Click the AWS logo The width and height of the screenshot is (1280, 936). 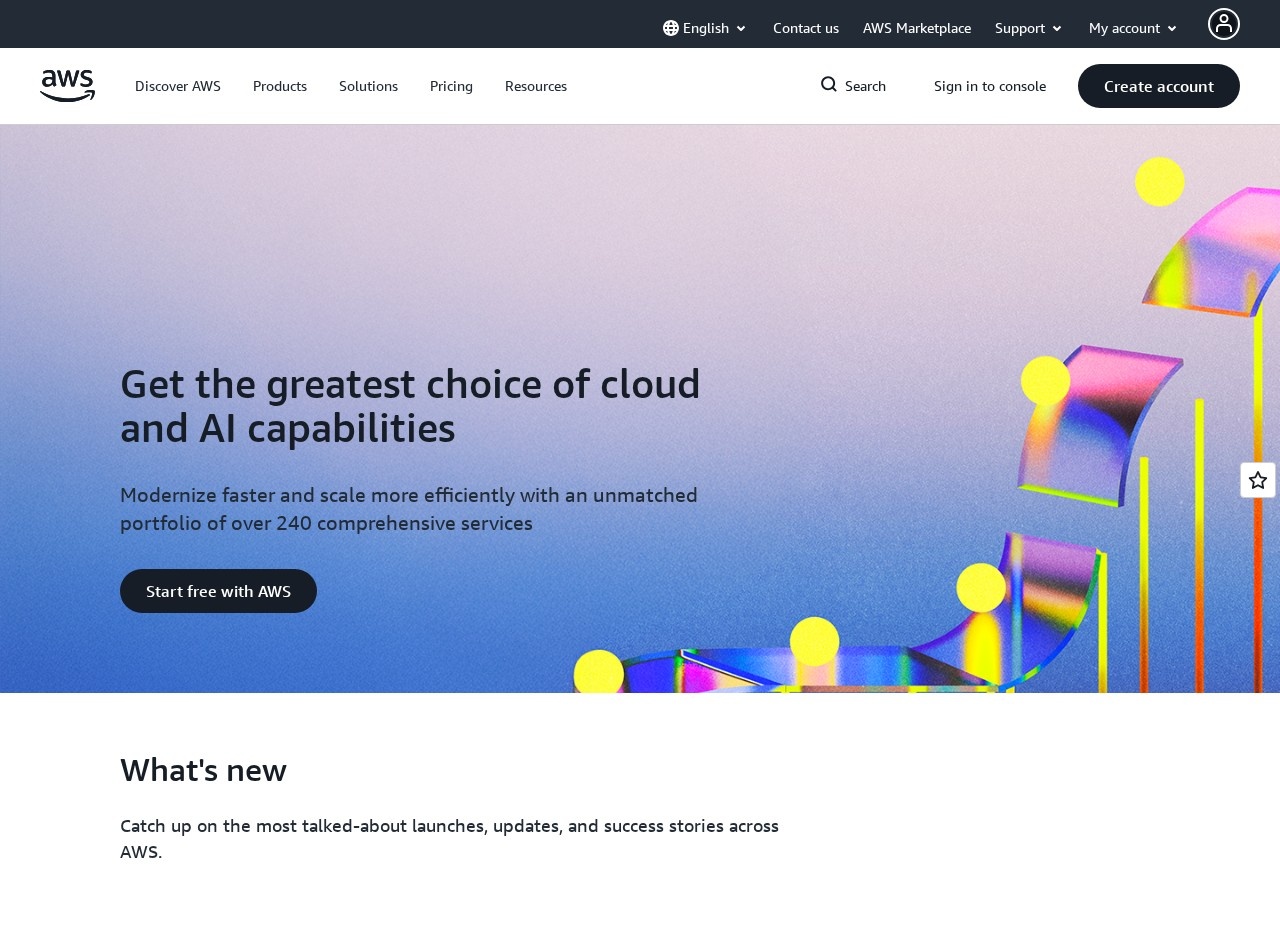point(67,86)
